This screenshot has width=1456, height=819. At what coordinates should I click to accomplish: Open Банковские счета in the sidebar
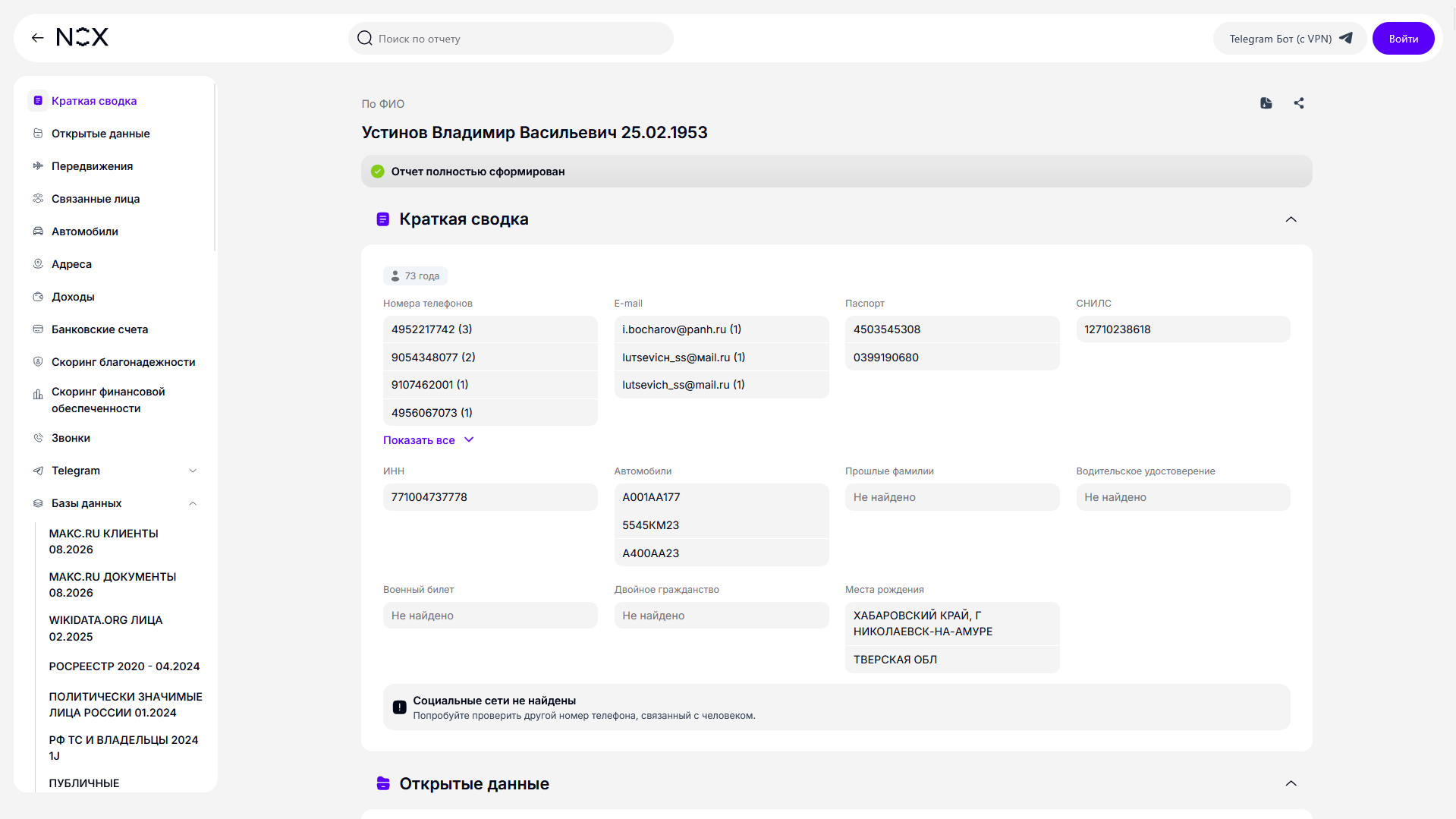coord(99,329)
